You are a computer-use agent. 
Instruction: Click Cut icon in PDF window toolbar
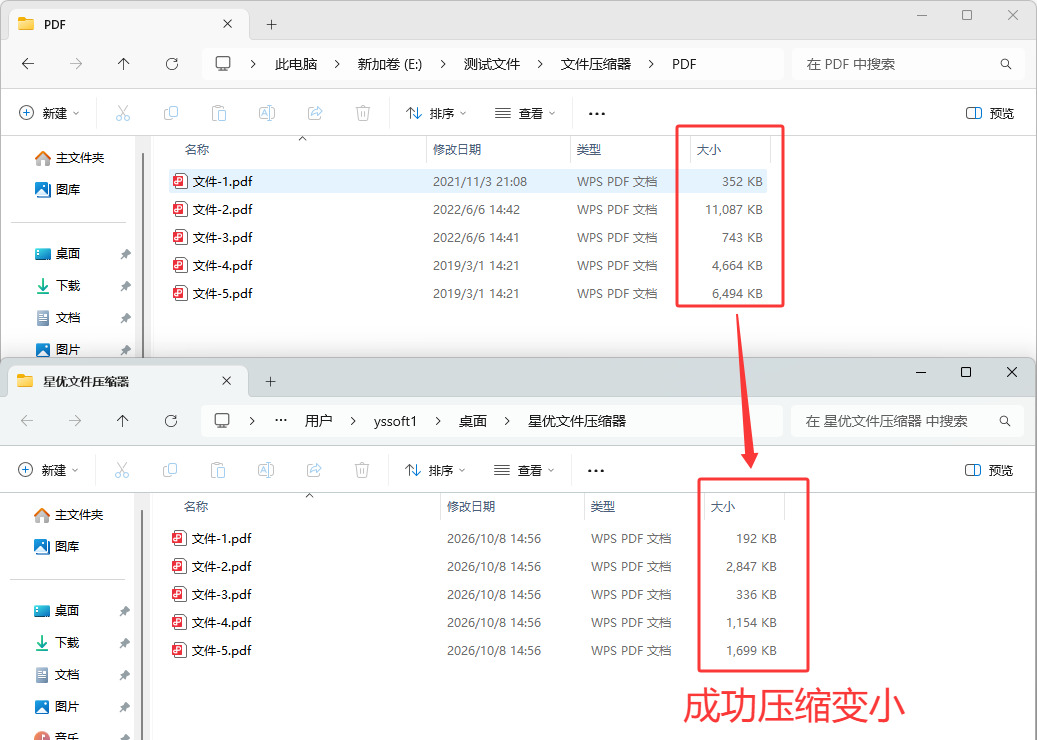coord(123,113)
